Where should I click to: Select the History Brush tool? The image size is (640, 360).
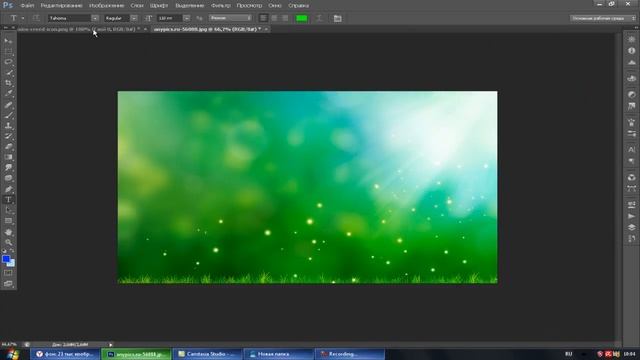9,136
